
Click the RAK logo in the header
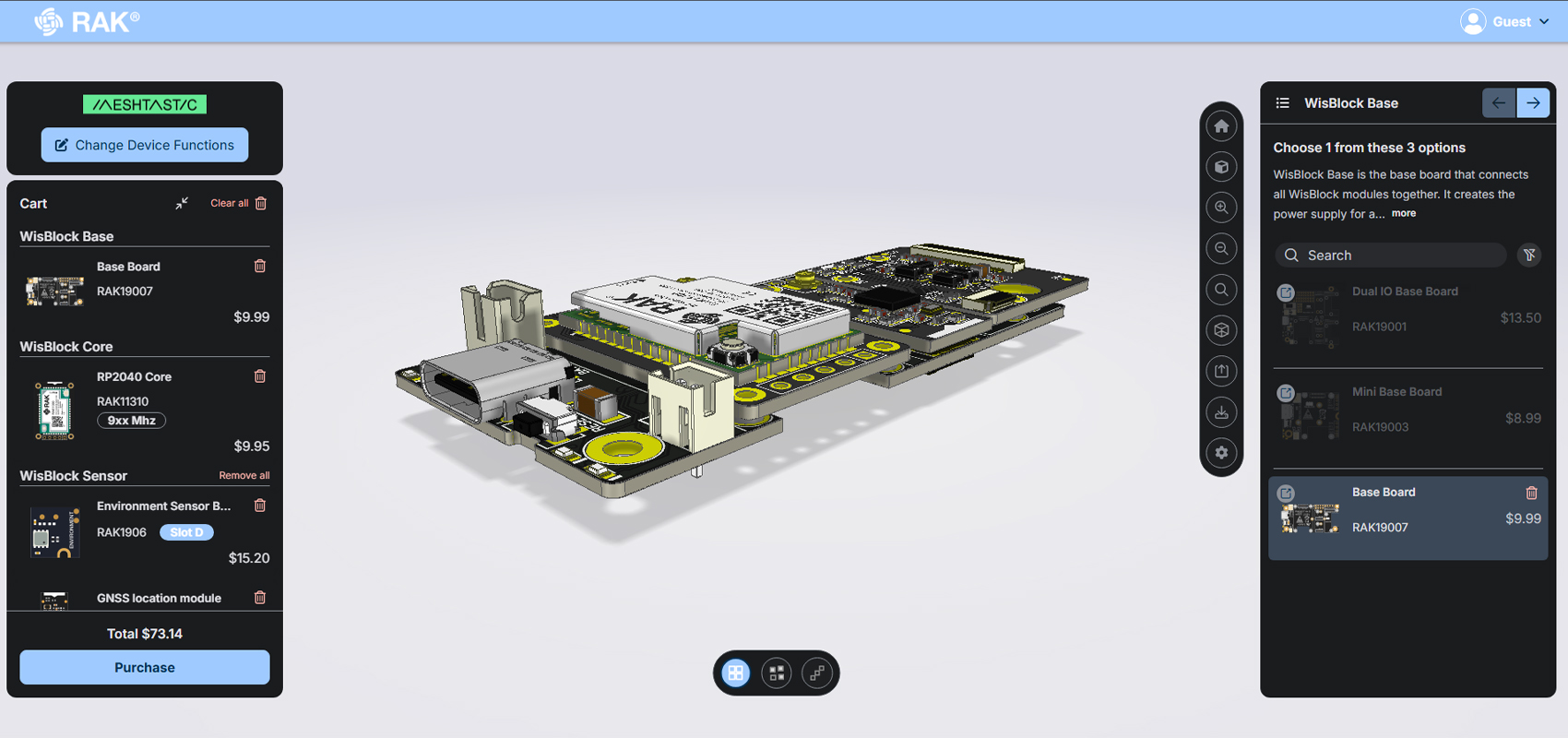[87, 21]
